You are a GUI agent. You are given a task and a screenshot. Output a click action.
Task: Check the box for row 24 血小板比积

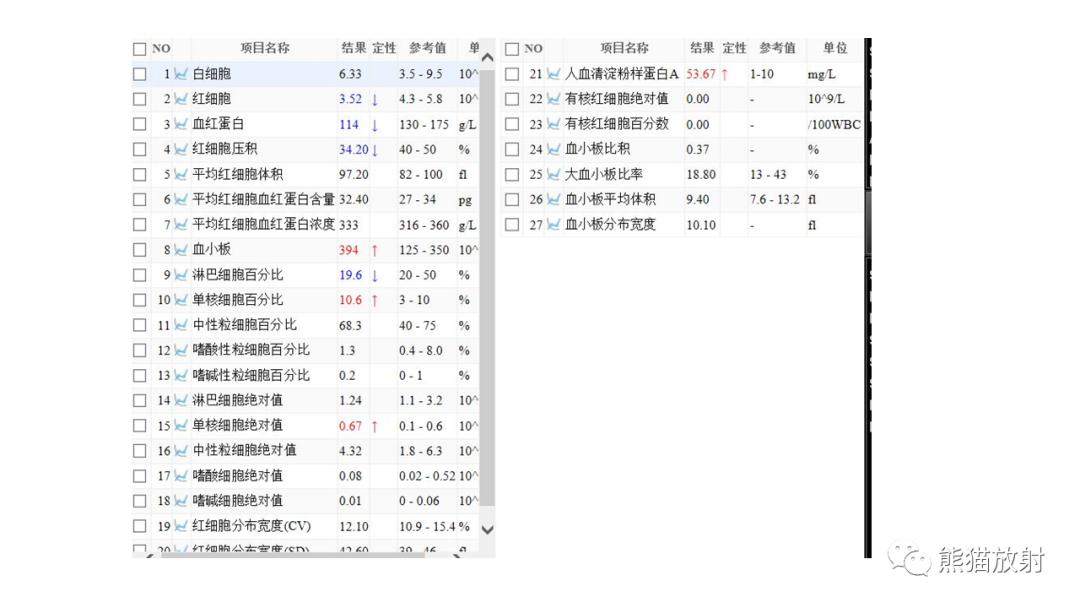click(x=512, y=149)
